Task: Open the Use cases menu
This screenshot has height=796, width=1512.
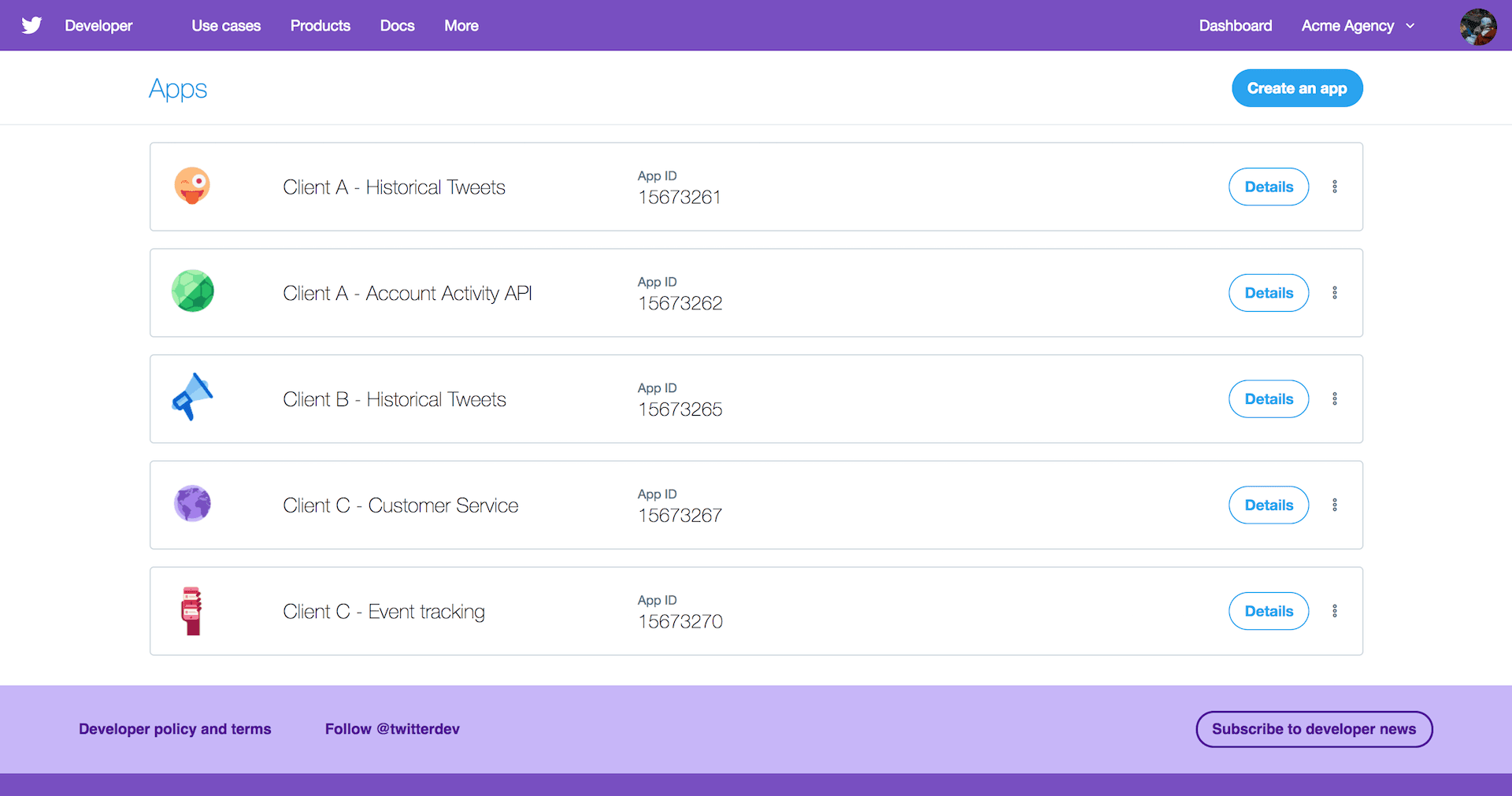Action: (226, 26)
